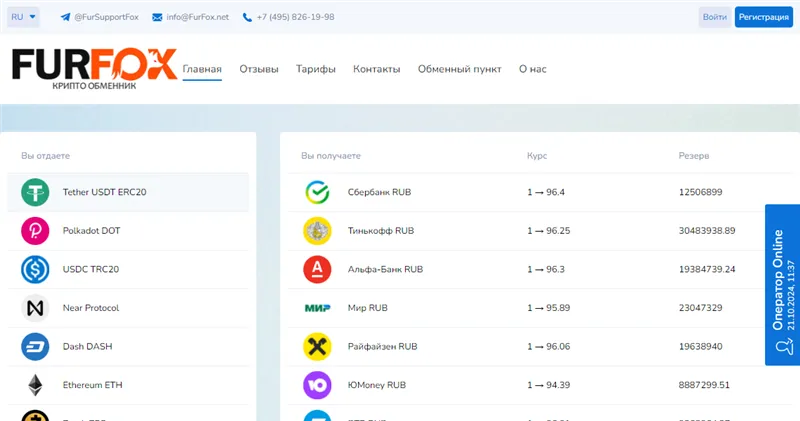Open the RU language dropdown

pyautogui.click(x=23, y=17)
